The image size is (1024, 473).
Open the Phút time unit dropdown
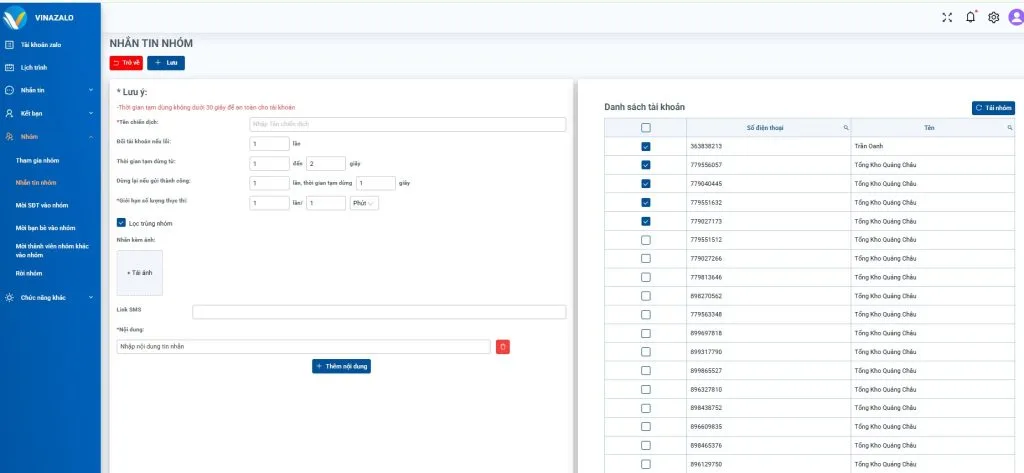(x=364, y=203)
